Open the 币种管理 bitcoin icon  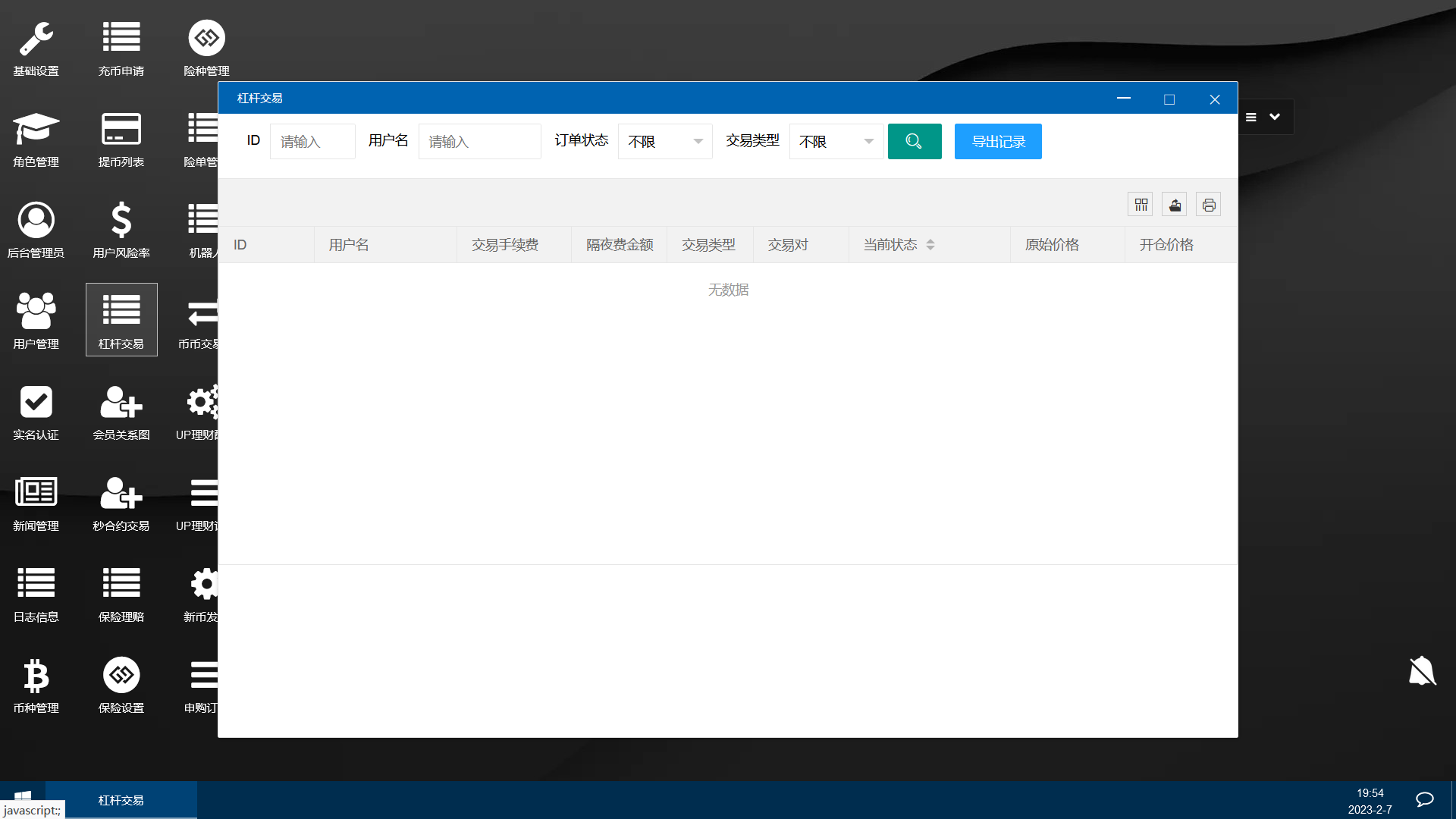tap(36, 676)
